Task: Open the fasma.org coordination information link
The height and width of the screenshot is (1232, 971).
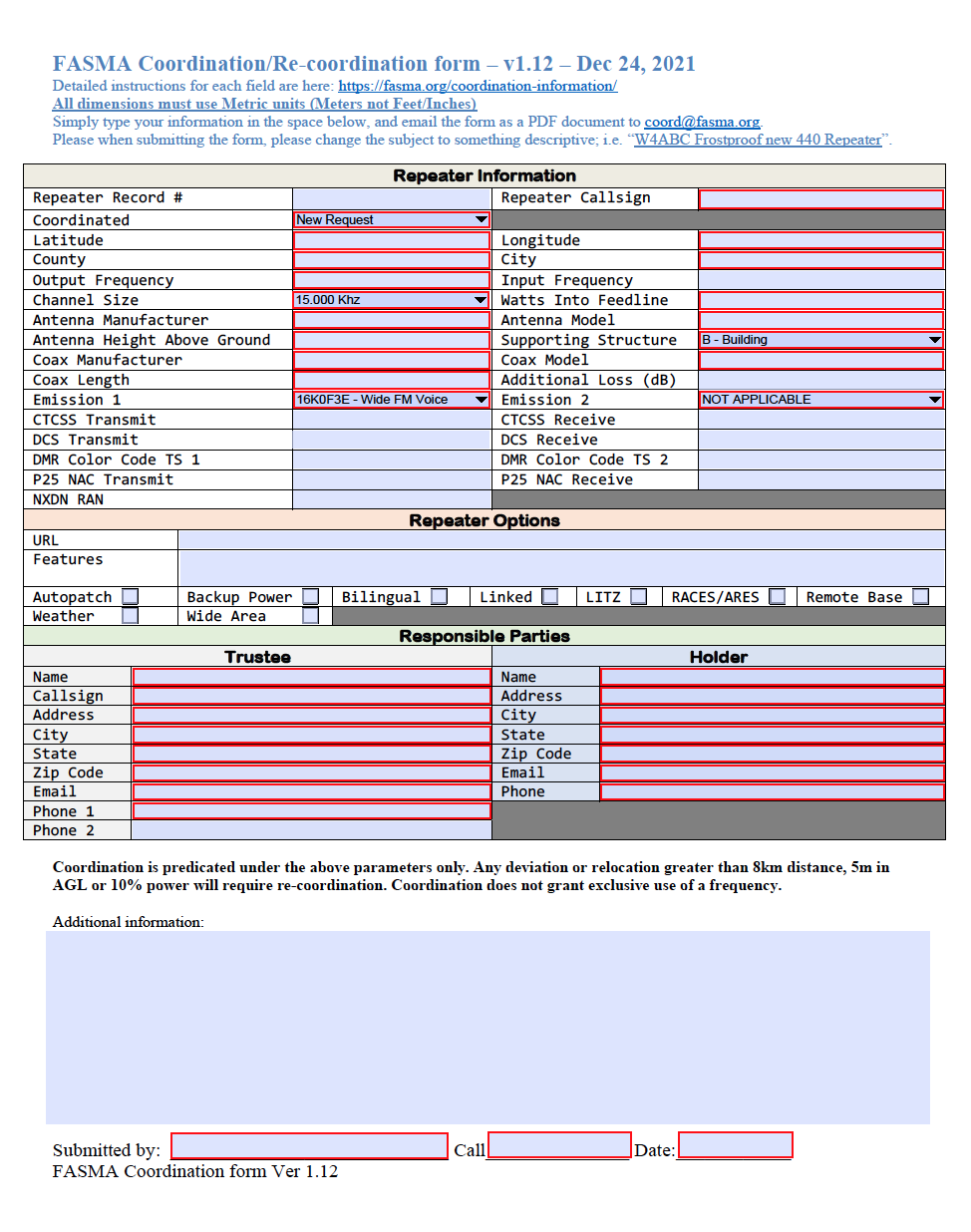Action: pos(478,86)
